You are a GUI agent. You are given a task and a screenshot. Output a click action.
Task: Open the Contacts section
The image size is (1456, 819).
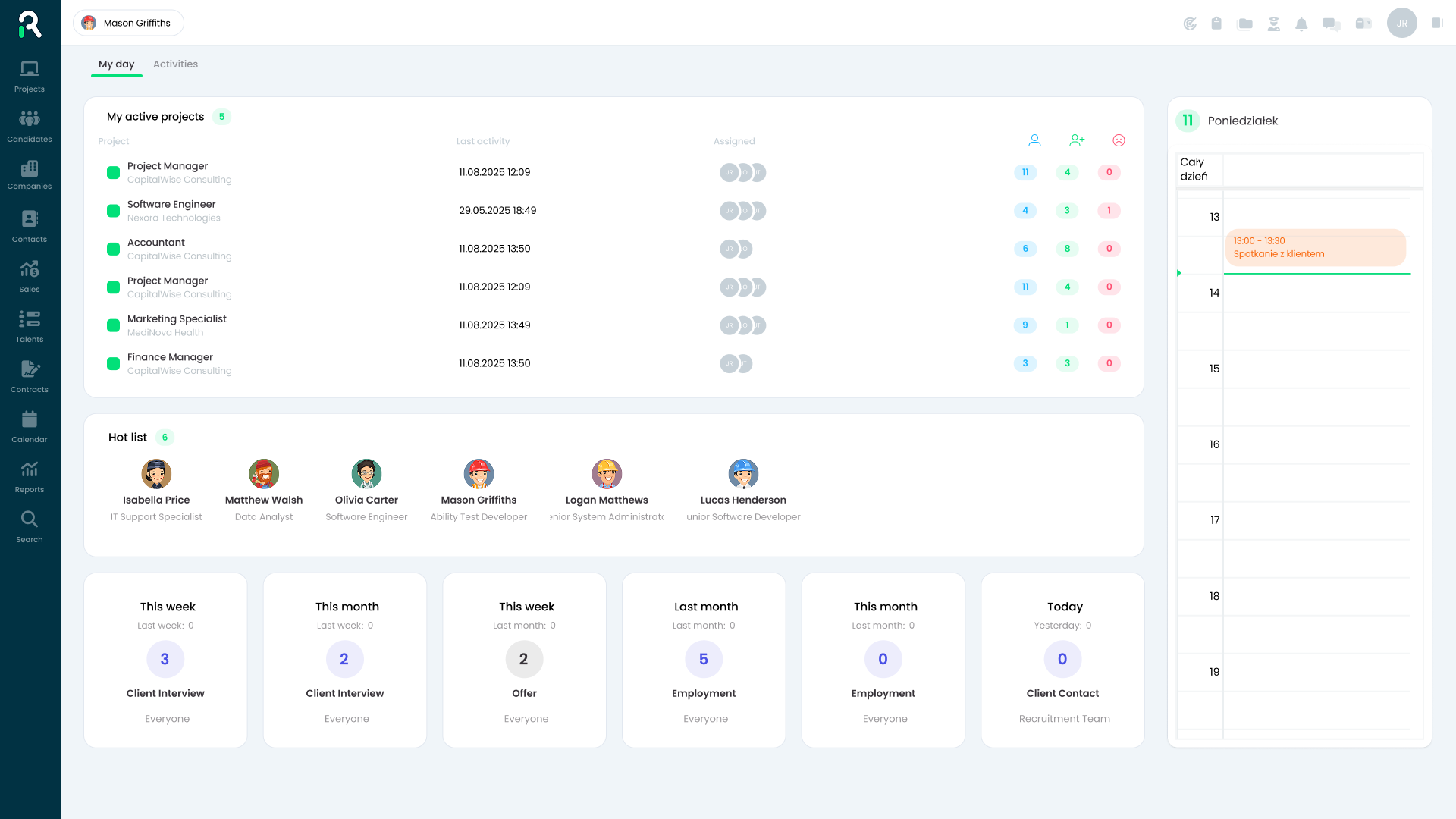click(30, 225)
